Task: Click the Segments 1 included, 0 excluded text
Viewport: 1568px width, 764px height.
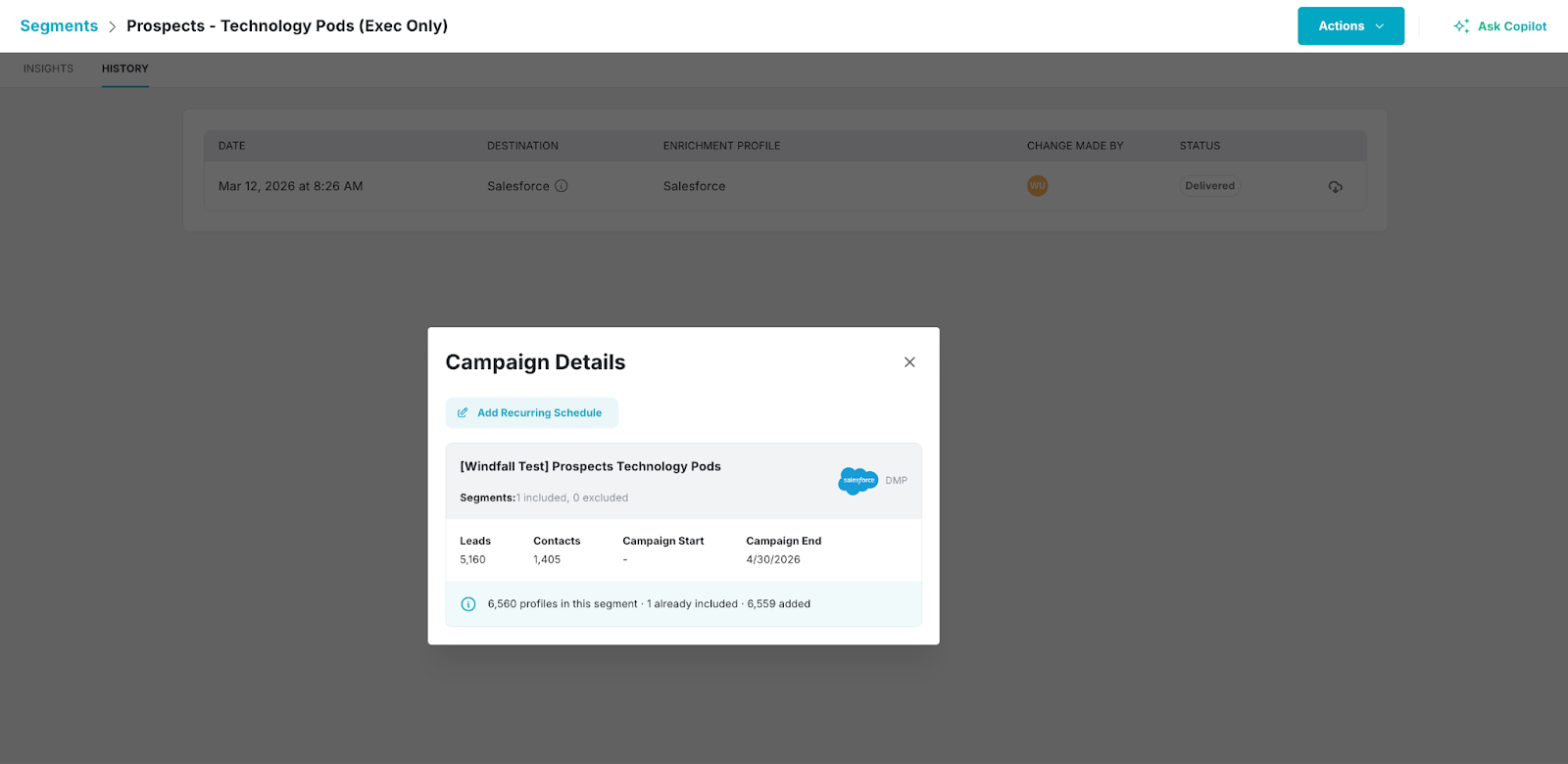Action: [544, 498]
